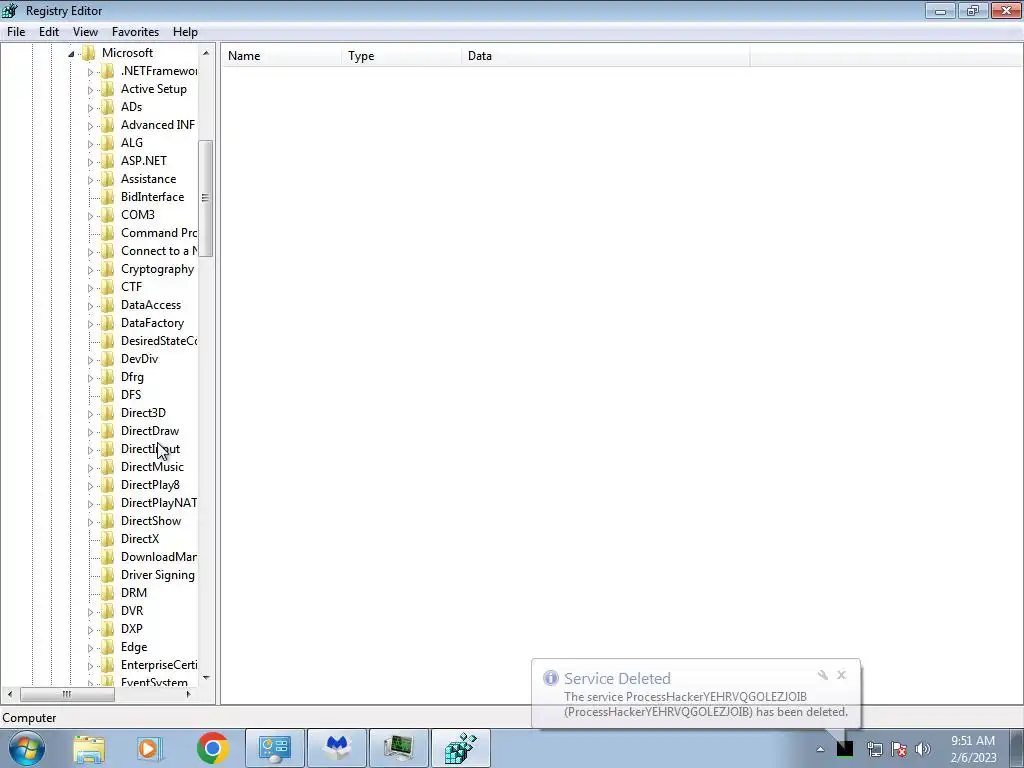Select the BidInterface key
This screenshot has height=768, width=1024.
pyautogui.click(x=152, y=197)
